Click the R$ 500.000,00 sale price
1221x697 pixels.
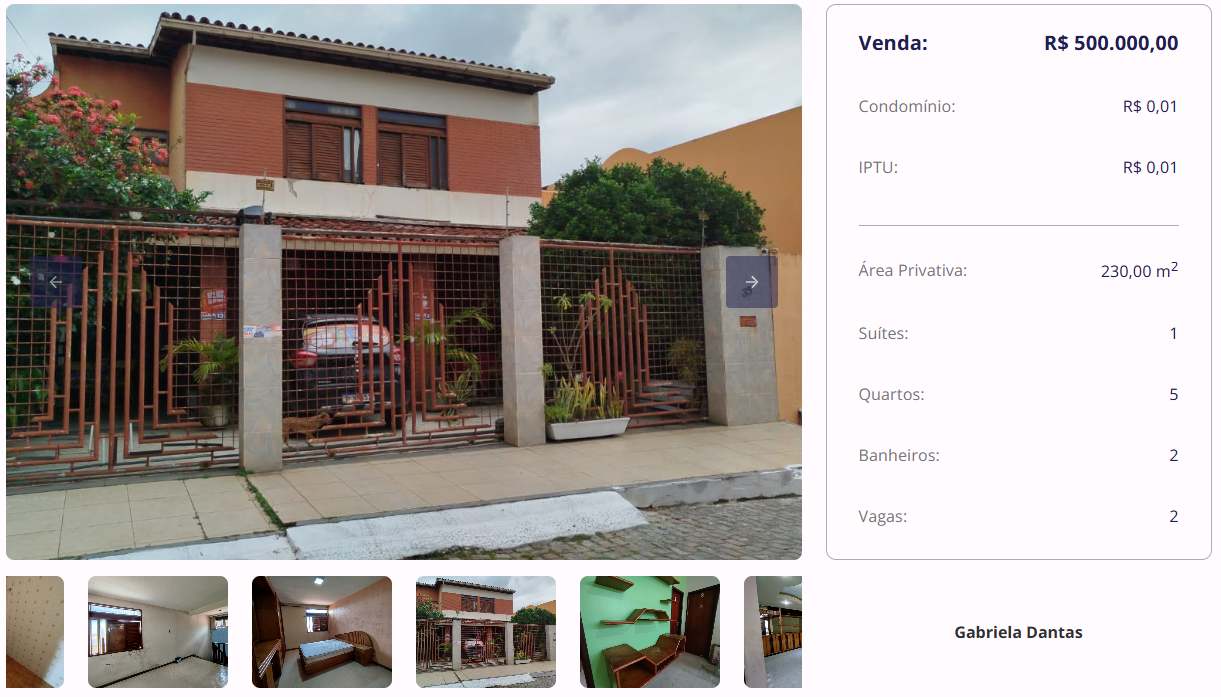pos(1111,43)
